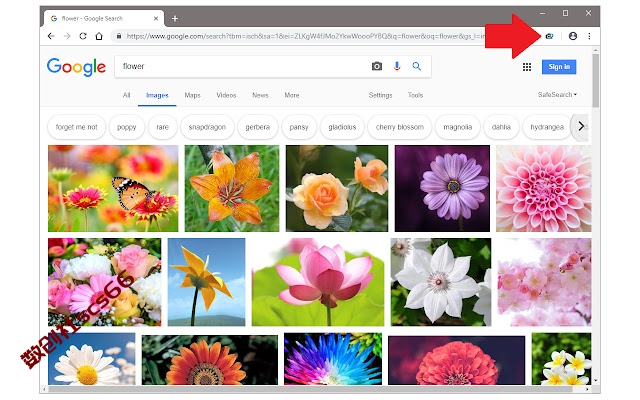Open a new tab with plus button
This screenshot has height=400, width=640.
(x=175, y=18)
